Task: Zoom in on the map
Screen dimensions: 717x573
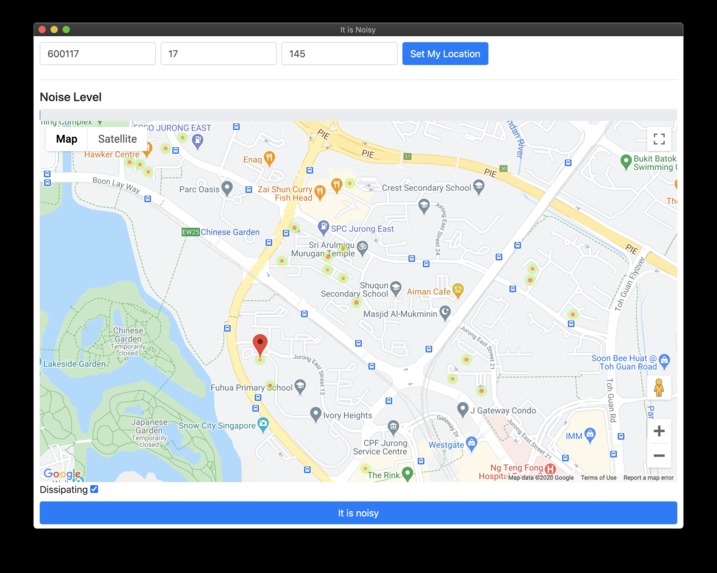Action: pyautogui.click(x=659, y=431)
